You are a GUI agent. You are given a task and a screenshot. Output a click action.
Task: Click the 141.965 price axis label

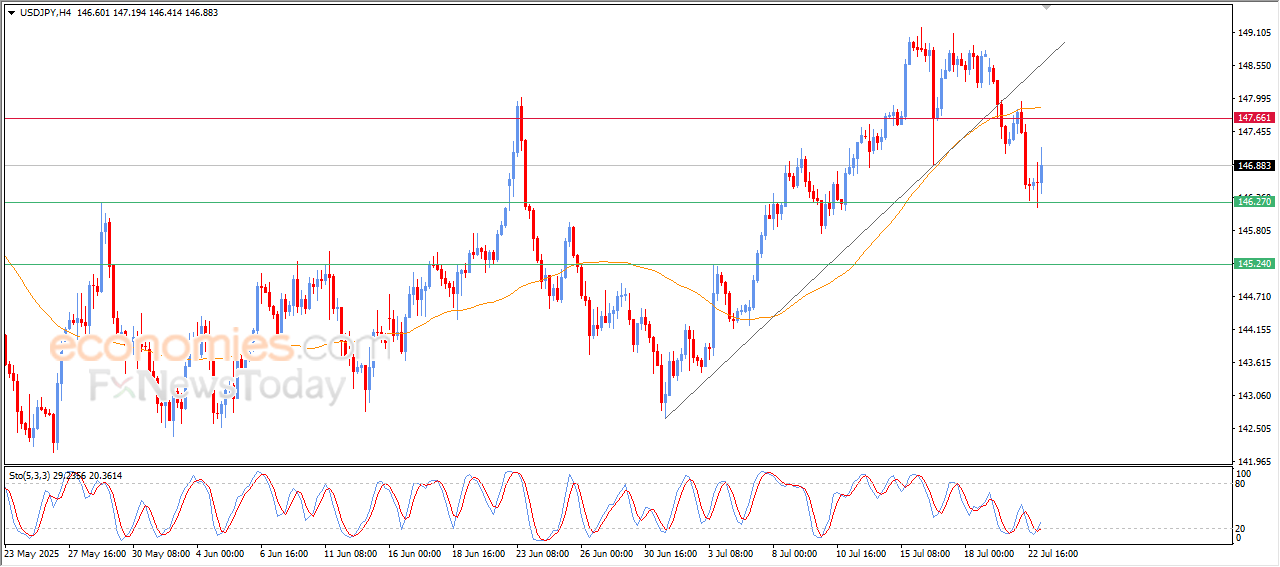click(x=1254, y=461)
